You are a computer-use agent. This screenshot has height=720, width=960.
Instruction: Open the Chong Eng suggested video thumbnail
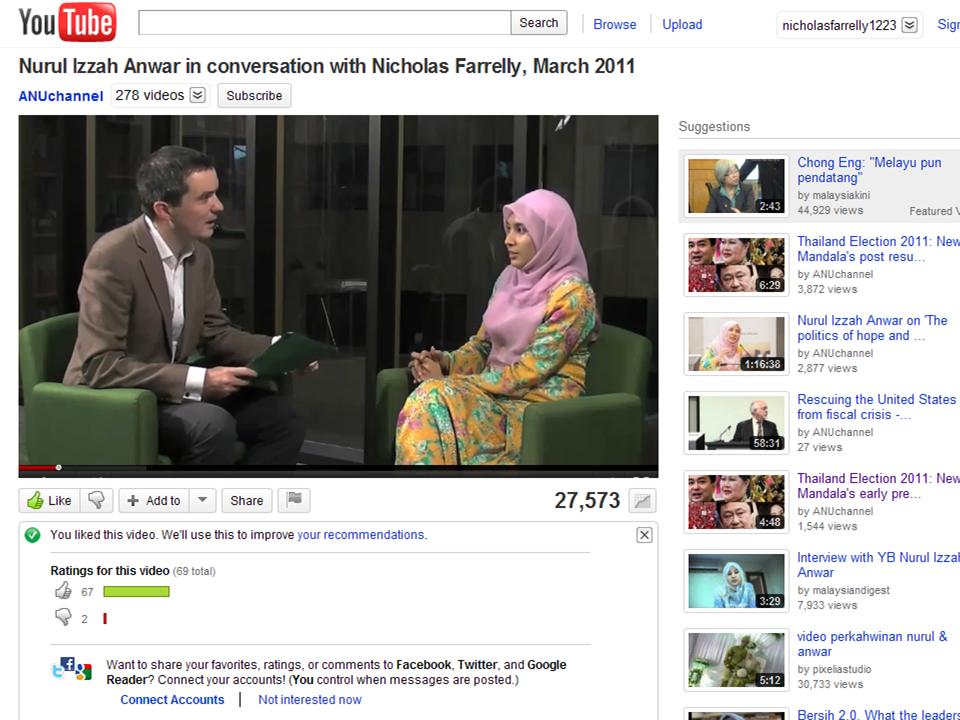tap(736, 186)
